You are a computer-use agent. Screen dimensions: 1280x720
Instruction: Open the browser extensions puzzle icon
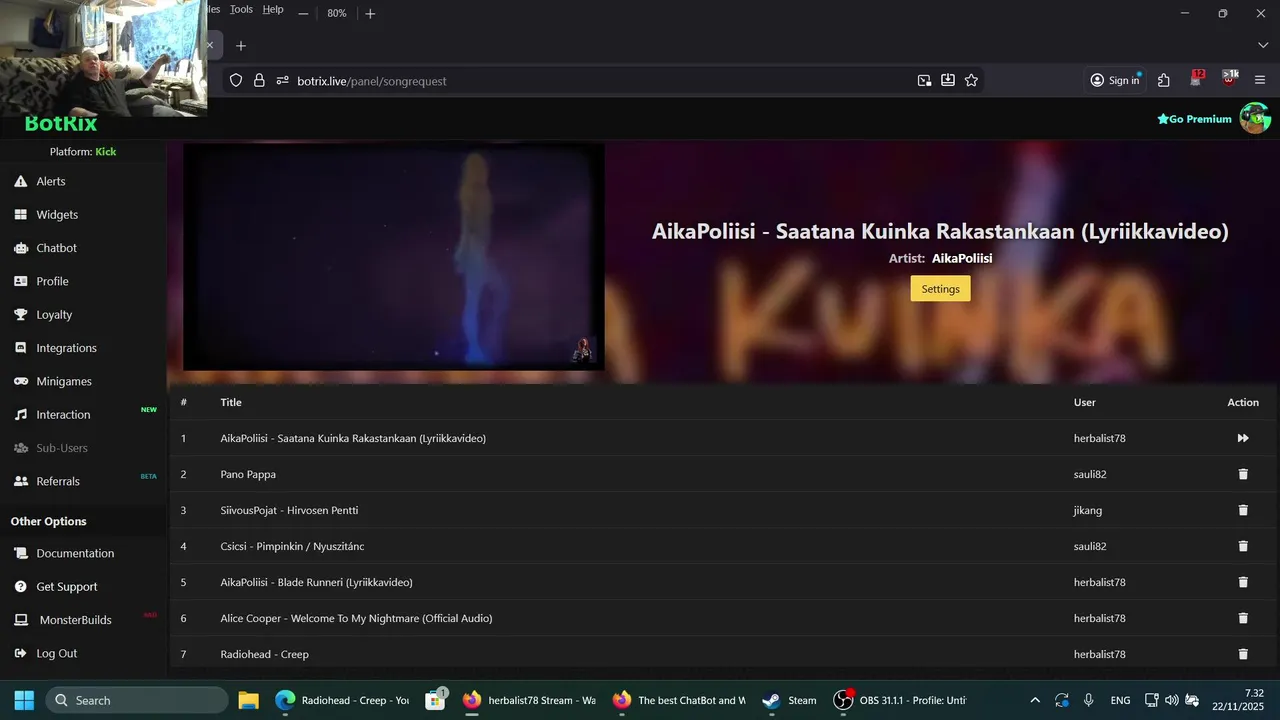1164,80
